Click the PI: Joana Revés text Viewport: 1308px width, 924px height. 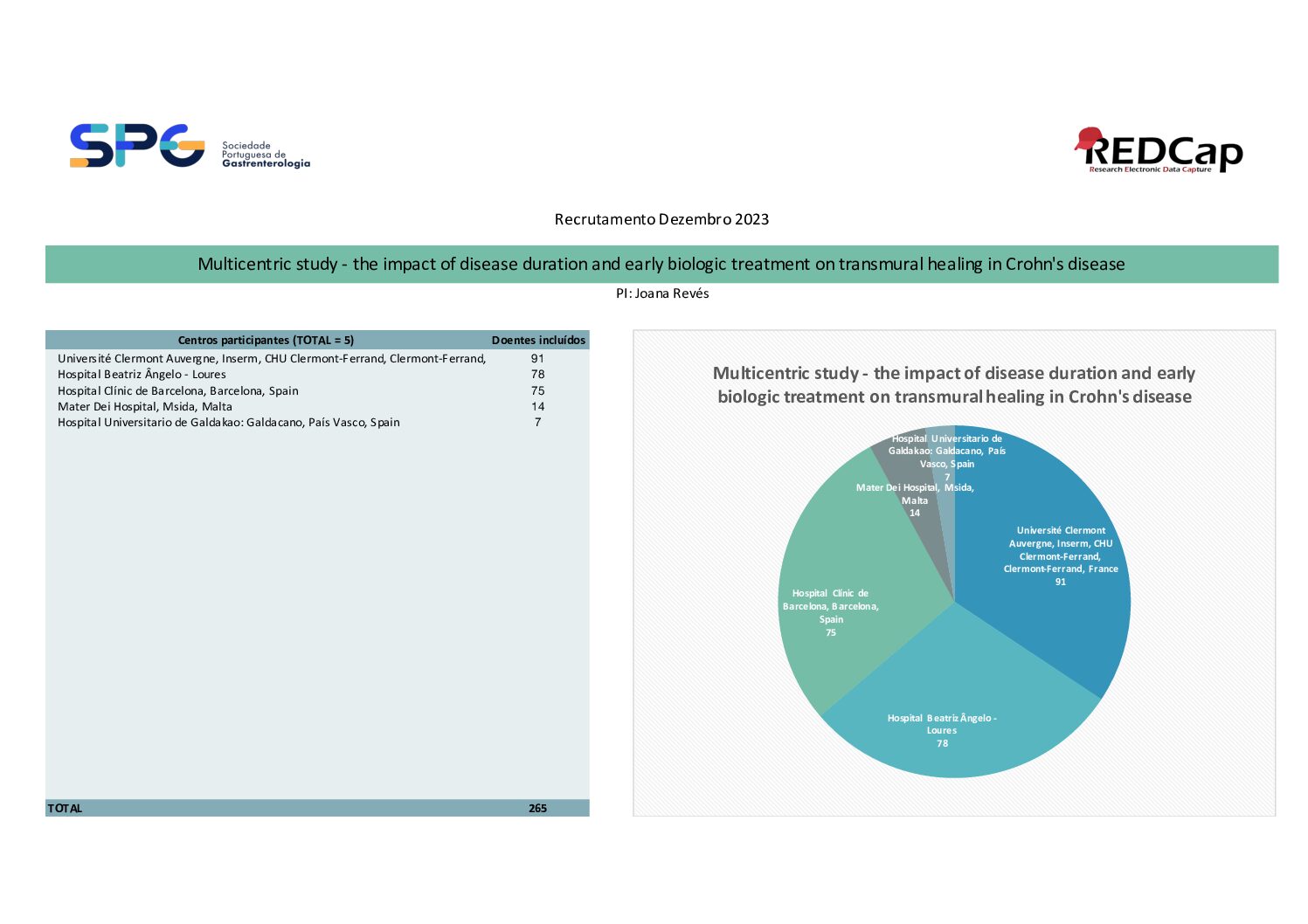[662, 293]
